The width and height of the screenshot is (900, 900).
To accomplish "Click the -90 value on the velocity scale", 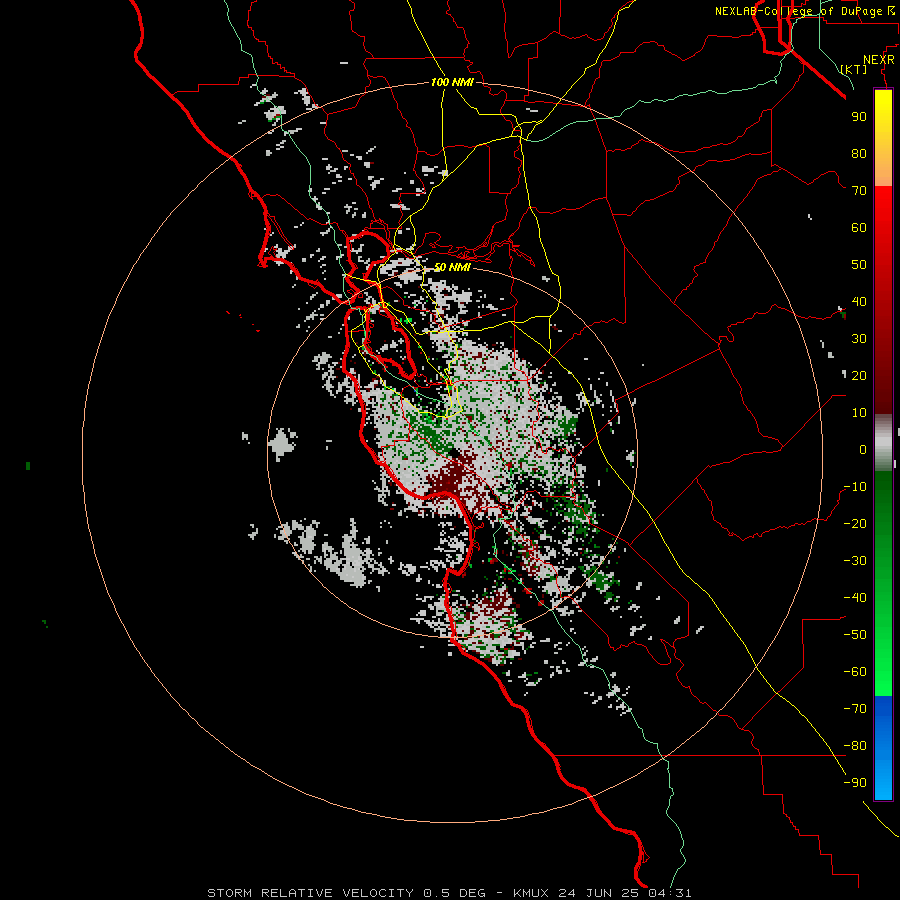I will click(x=855, y=783).
